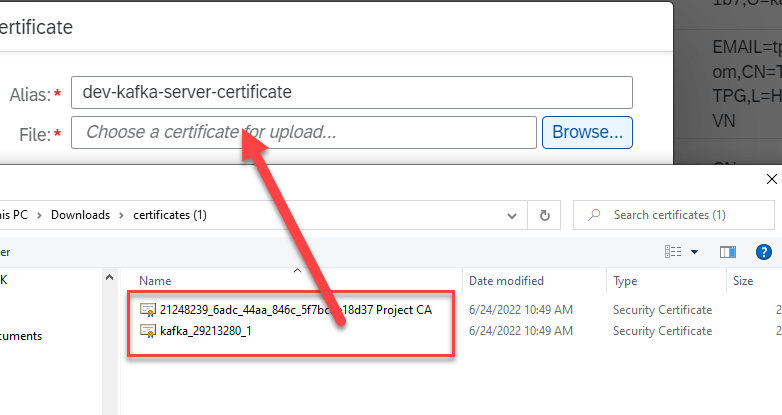Sort files by Name column header

tap(155, 281)
